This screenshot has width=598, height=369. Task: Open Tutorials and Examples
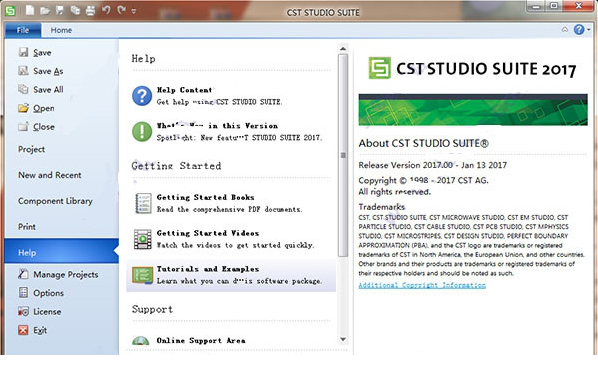[231, 275]
